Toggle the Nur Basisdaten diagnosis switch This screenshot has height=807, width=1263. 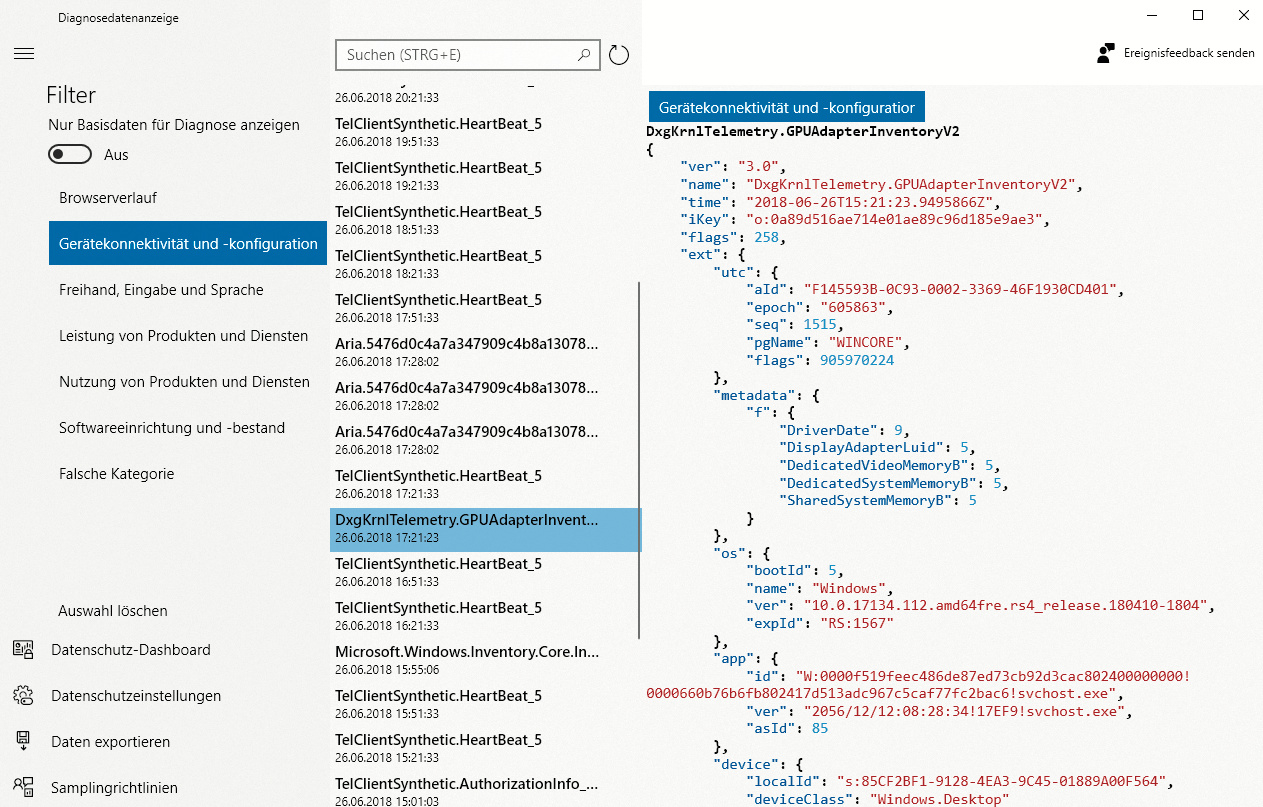coord(70,155)
